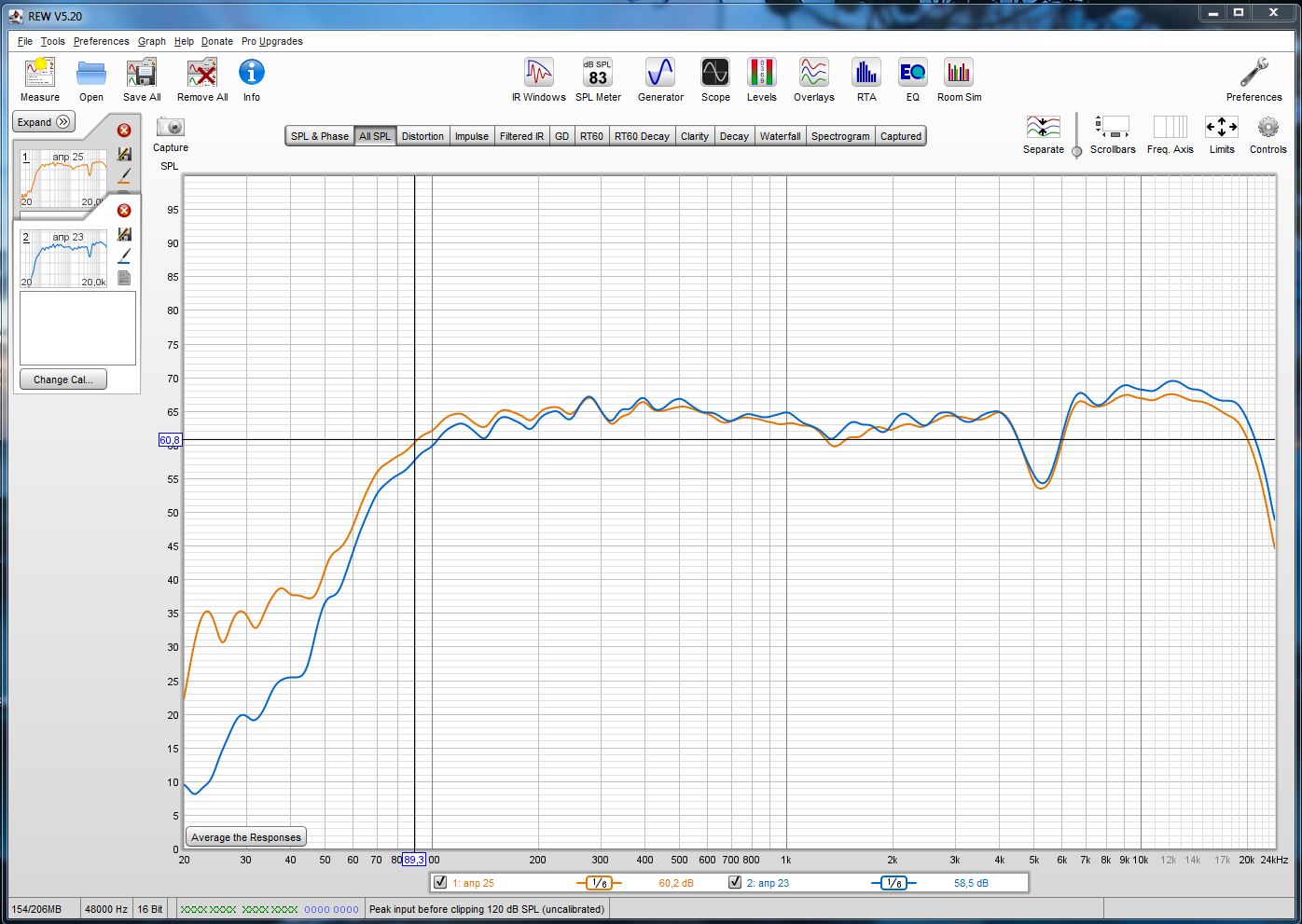Click the Capture camera icon
The height and width of the screenshot is (924, 1302).
coord(171,128)
